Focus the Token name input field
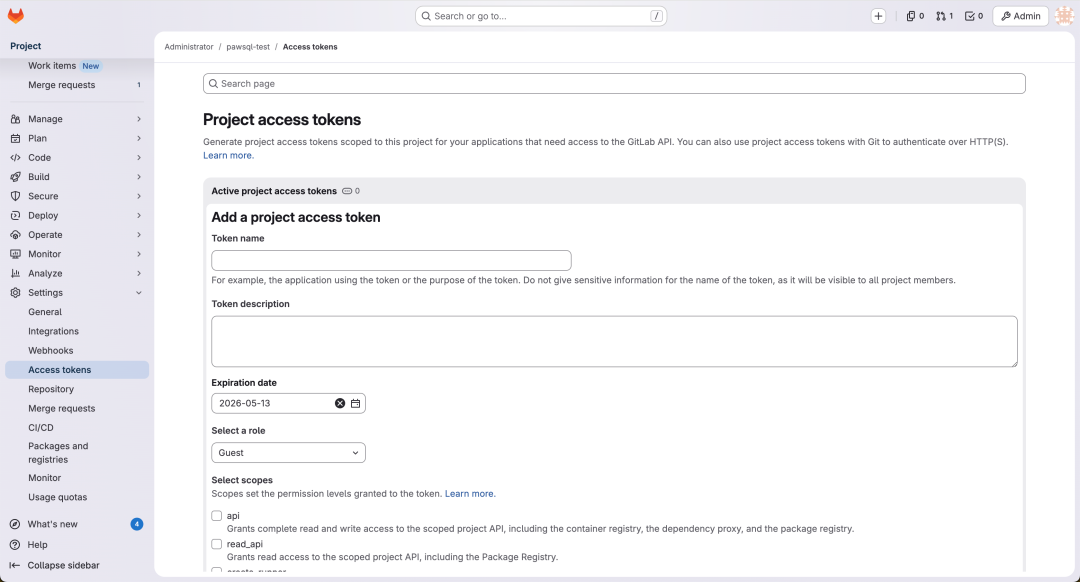1080x582 pixels. click(x=391, y=260)
